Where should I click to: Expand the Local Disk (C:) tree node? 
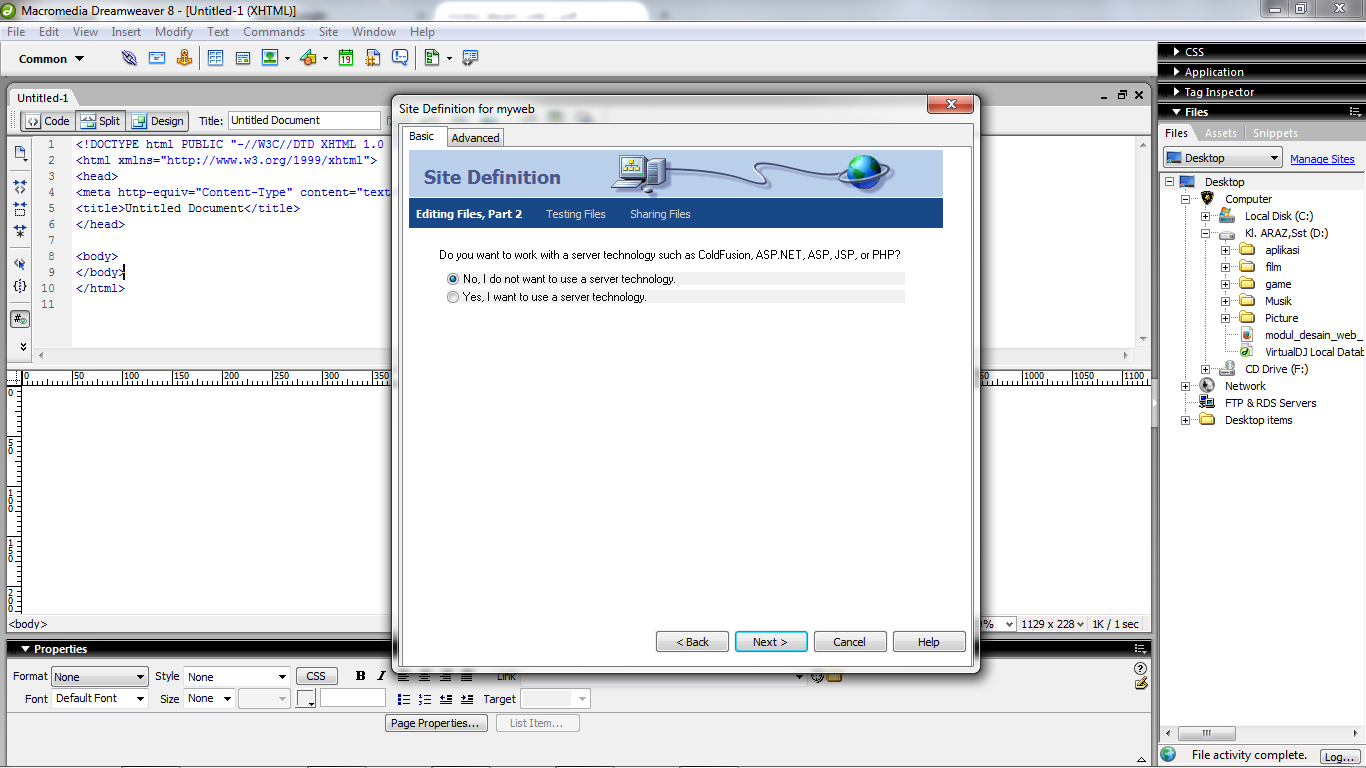pos(1205,216)
